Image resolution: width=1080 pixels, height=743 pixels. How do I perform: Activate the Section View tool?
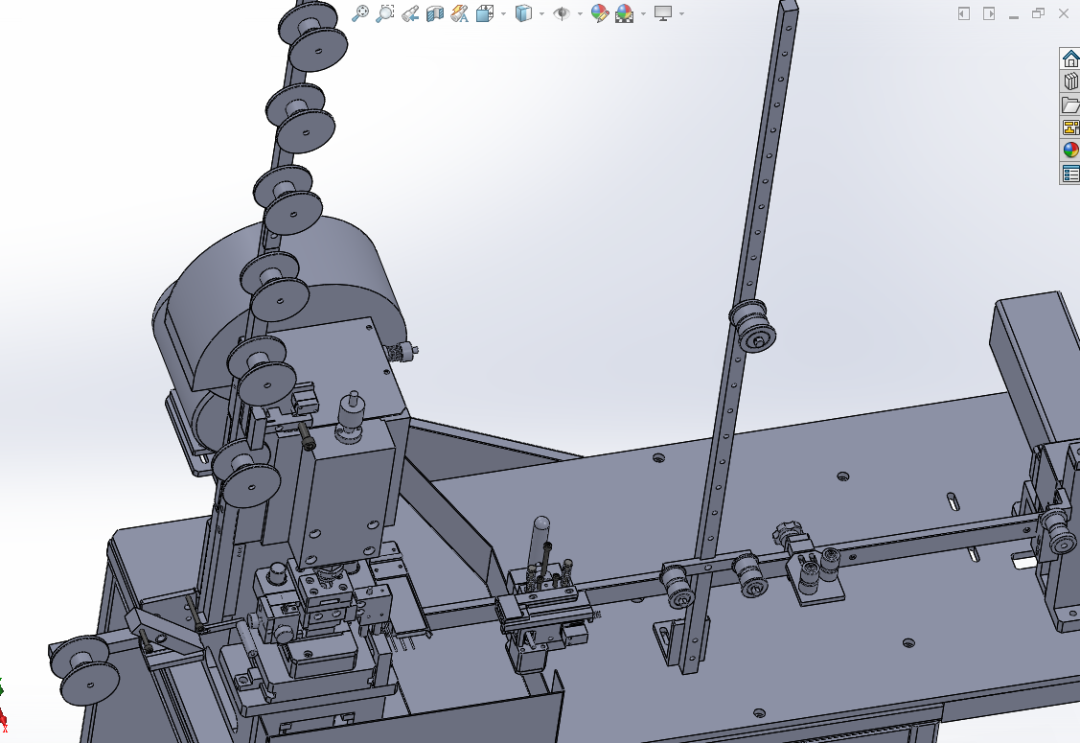coord(435,13)
